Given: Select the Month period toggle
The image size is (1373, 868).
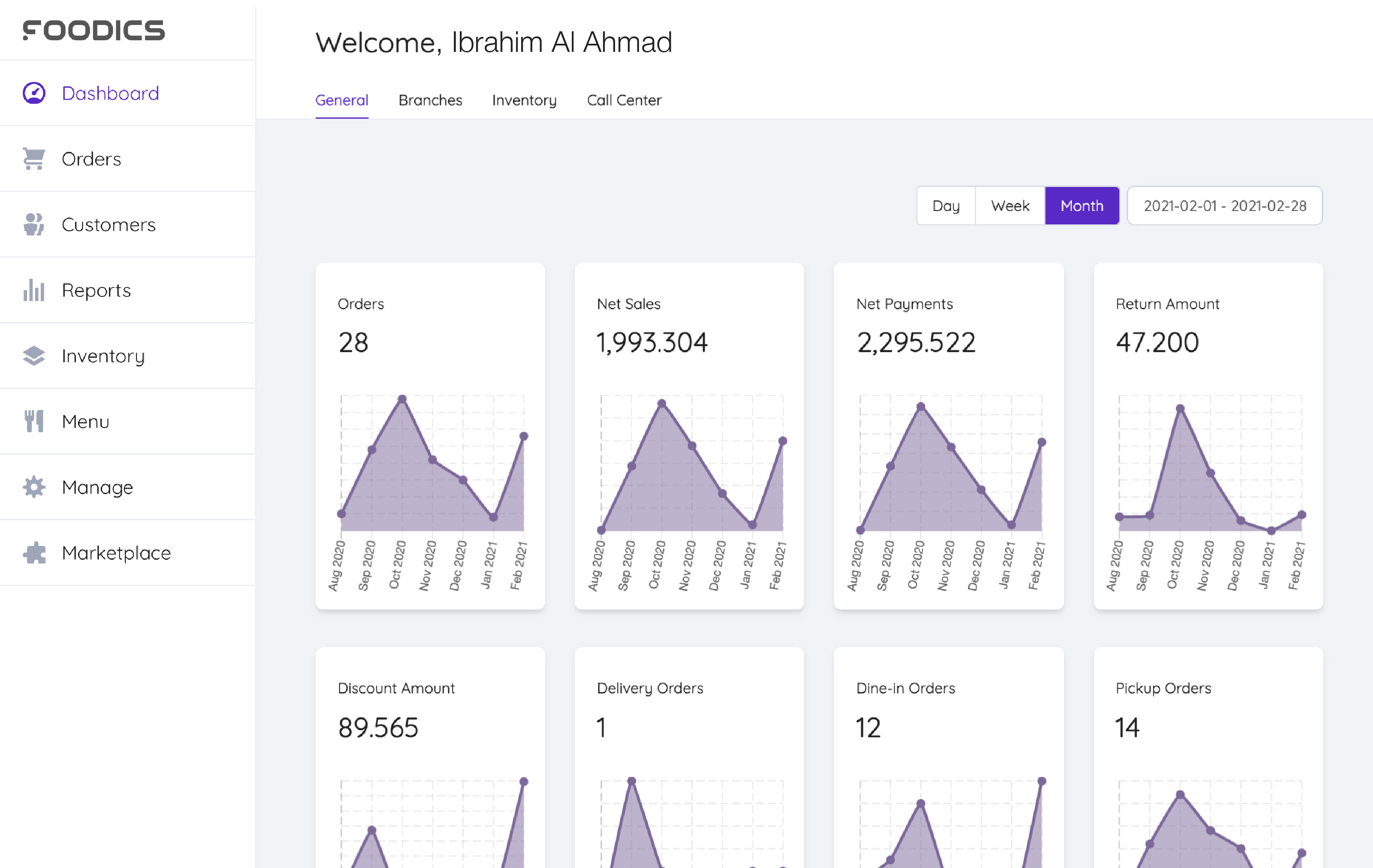Looking at the screenshot, I should [x=1082, y=206].
